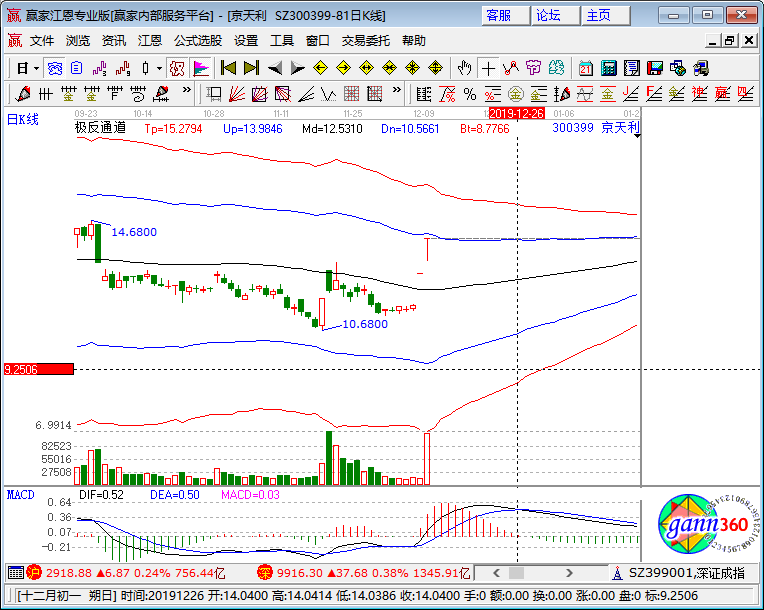Open the candlestick chart type dropdown arrow
This screenshot has width=764, height=610.
pos(159,69)
